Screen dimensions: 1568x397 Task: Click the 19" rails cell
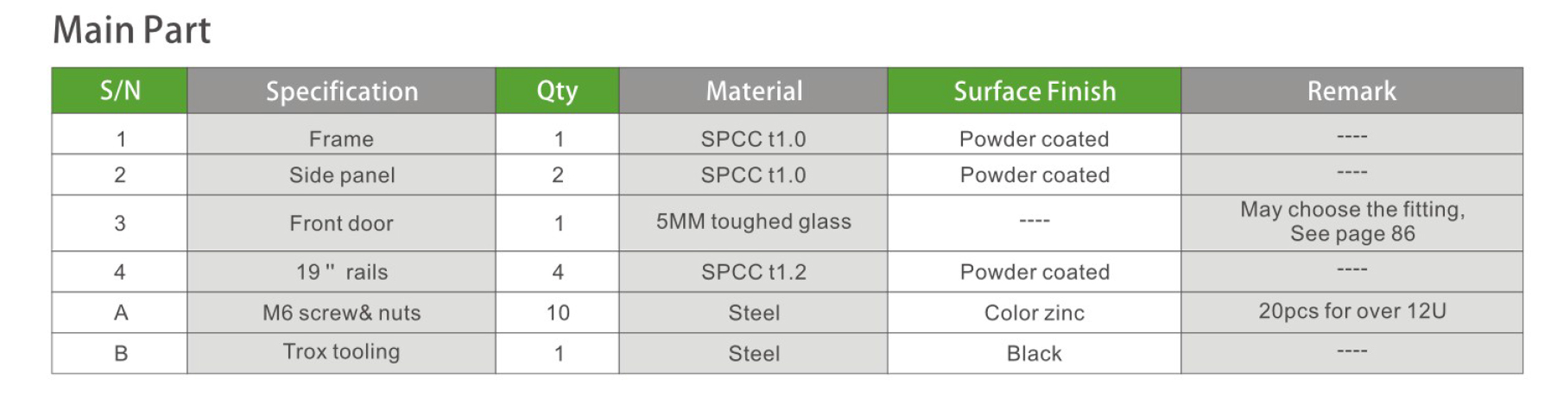click(x=341, y=272)
